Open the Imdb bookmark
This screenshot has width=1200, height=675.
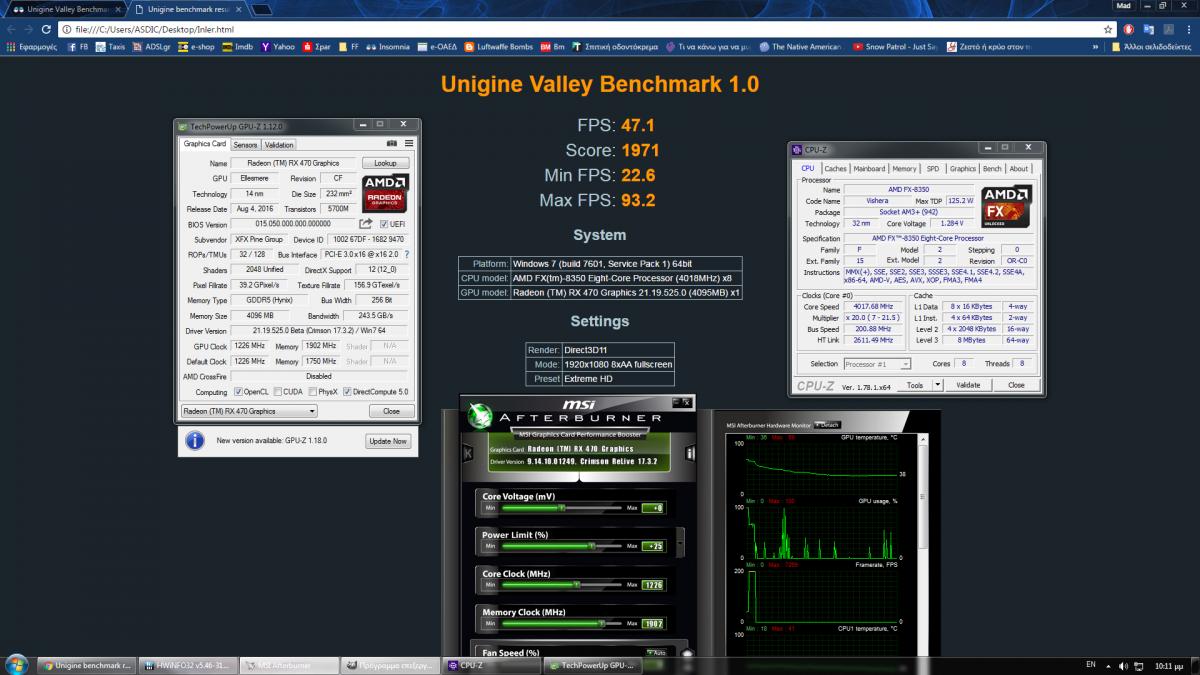239,46
